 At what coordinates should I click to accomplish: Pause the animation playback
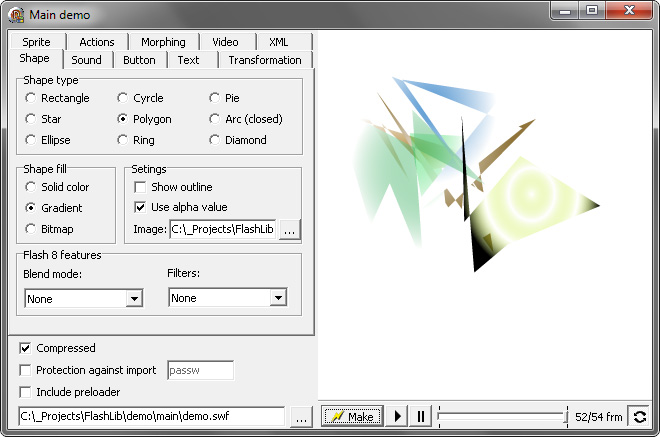[x=420, y=416]
